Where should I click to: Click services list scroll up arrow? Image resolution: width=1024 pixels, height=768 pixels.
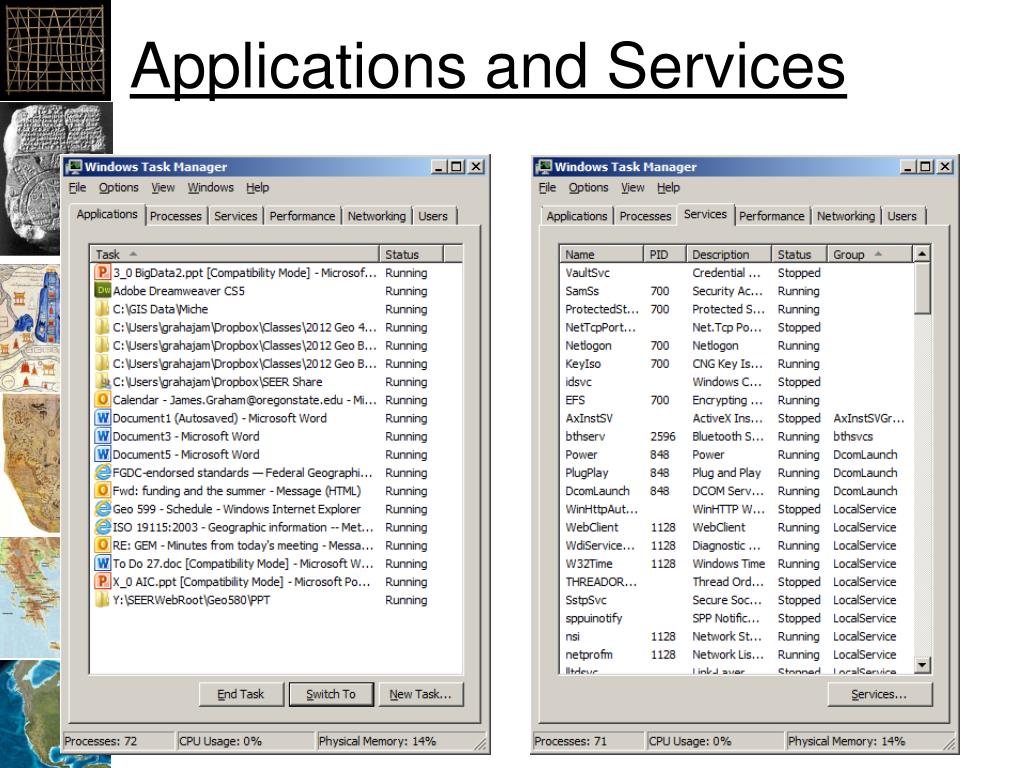click(921, 253)
